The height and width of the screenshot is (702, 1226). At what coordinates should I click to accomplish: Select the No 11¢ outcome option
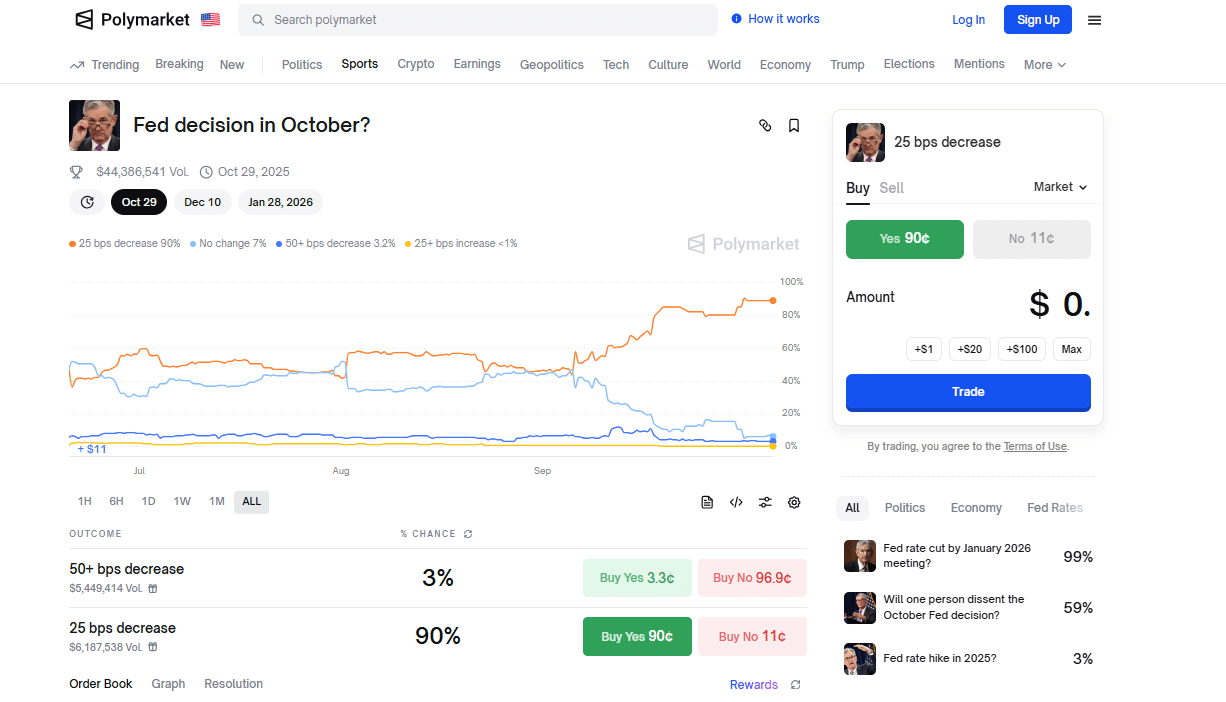1031,239
